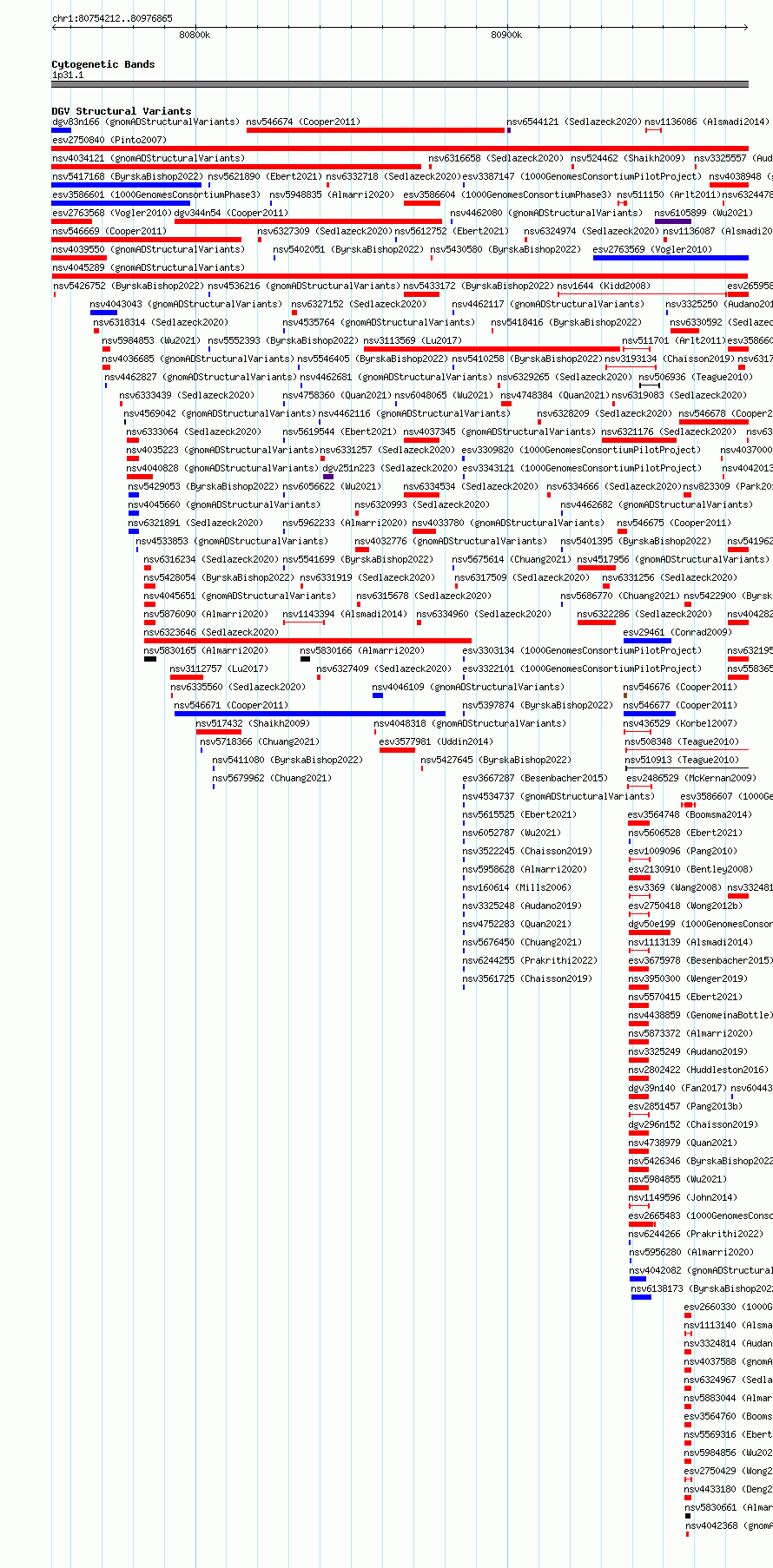
Task: Open variant esv3577981 (Uddin2014)
Action: point(436,742)
